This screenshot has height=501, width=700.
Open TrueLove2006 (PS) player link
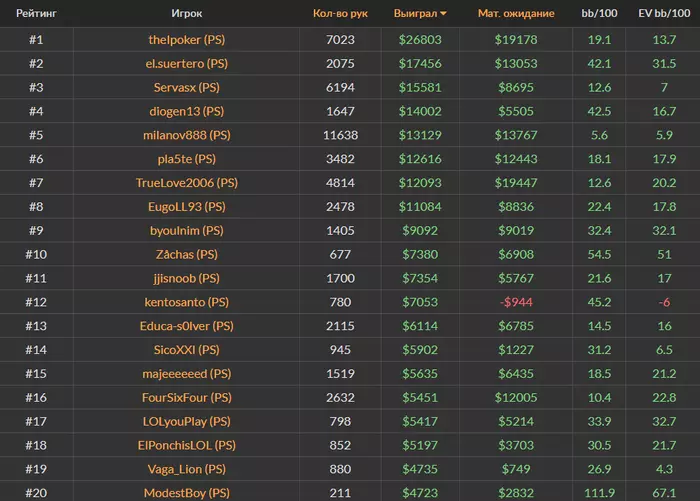coord(186,183)
